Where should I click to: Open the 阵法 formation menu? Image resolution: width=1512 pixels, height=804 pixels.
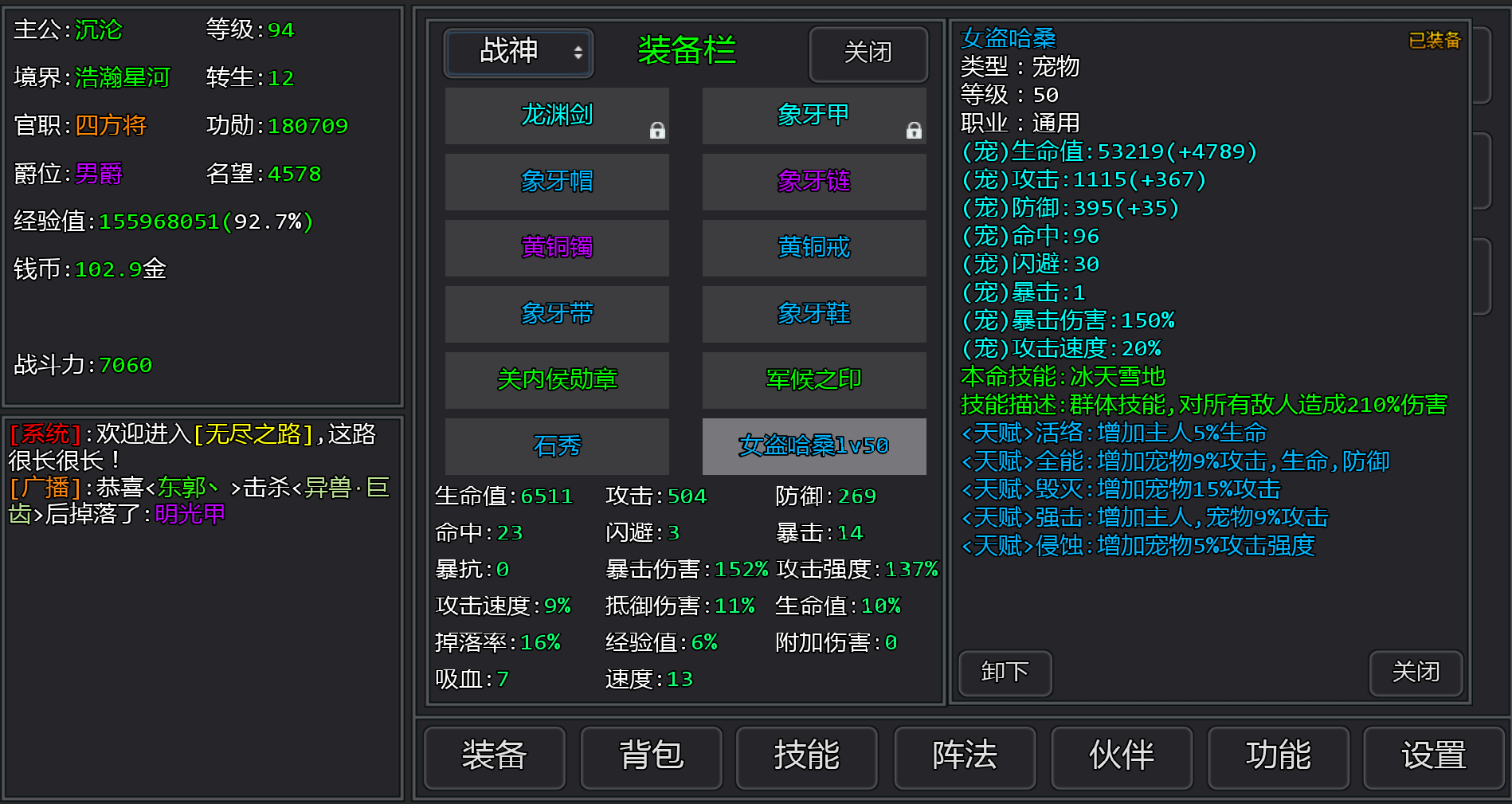coord(965,758)
